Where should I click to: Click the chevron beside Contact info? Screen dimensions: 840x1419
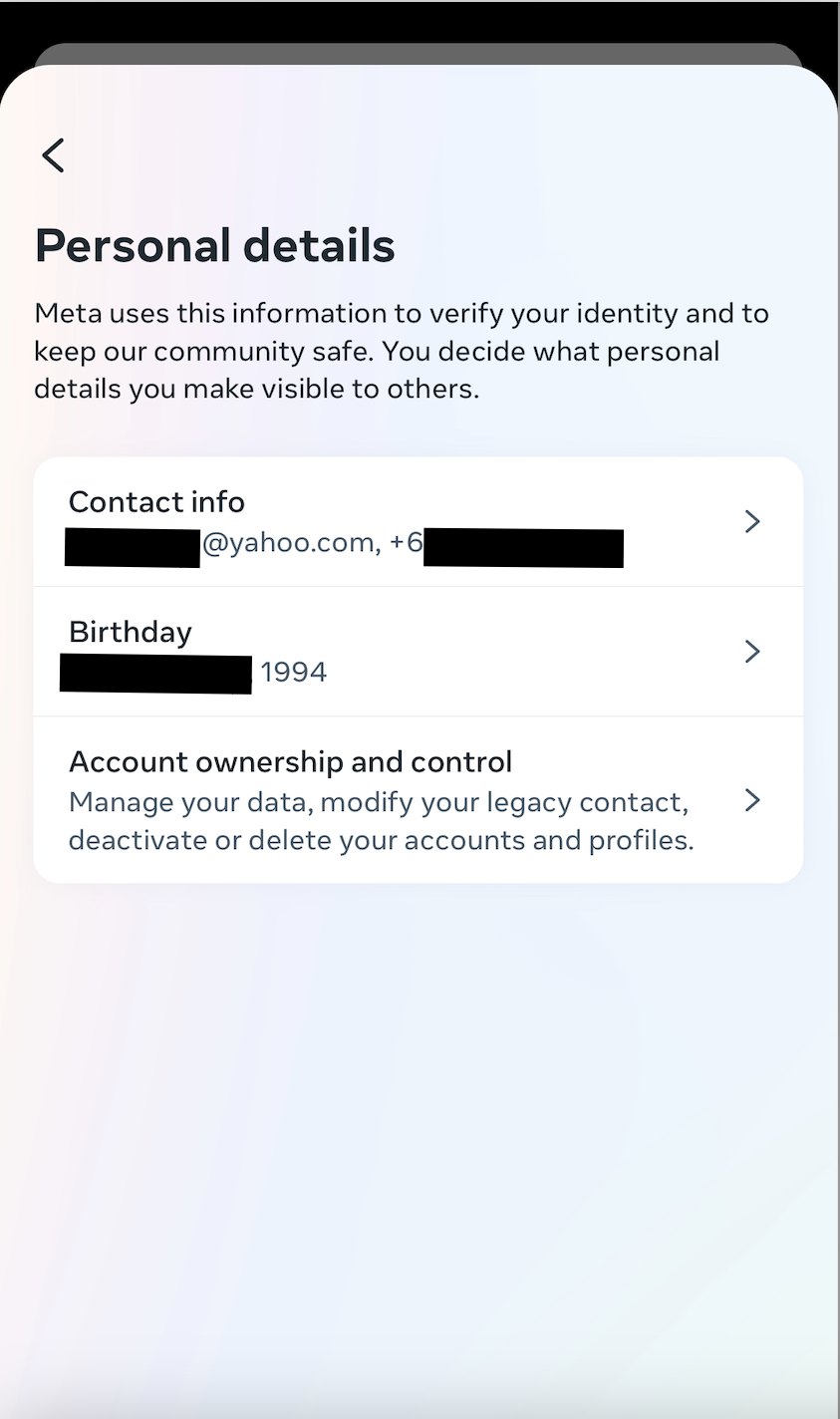(752, 521)
